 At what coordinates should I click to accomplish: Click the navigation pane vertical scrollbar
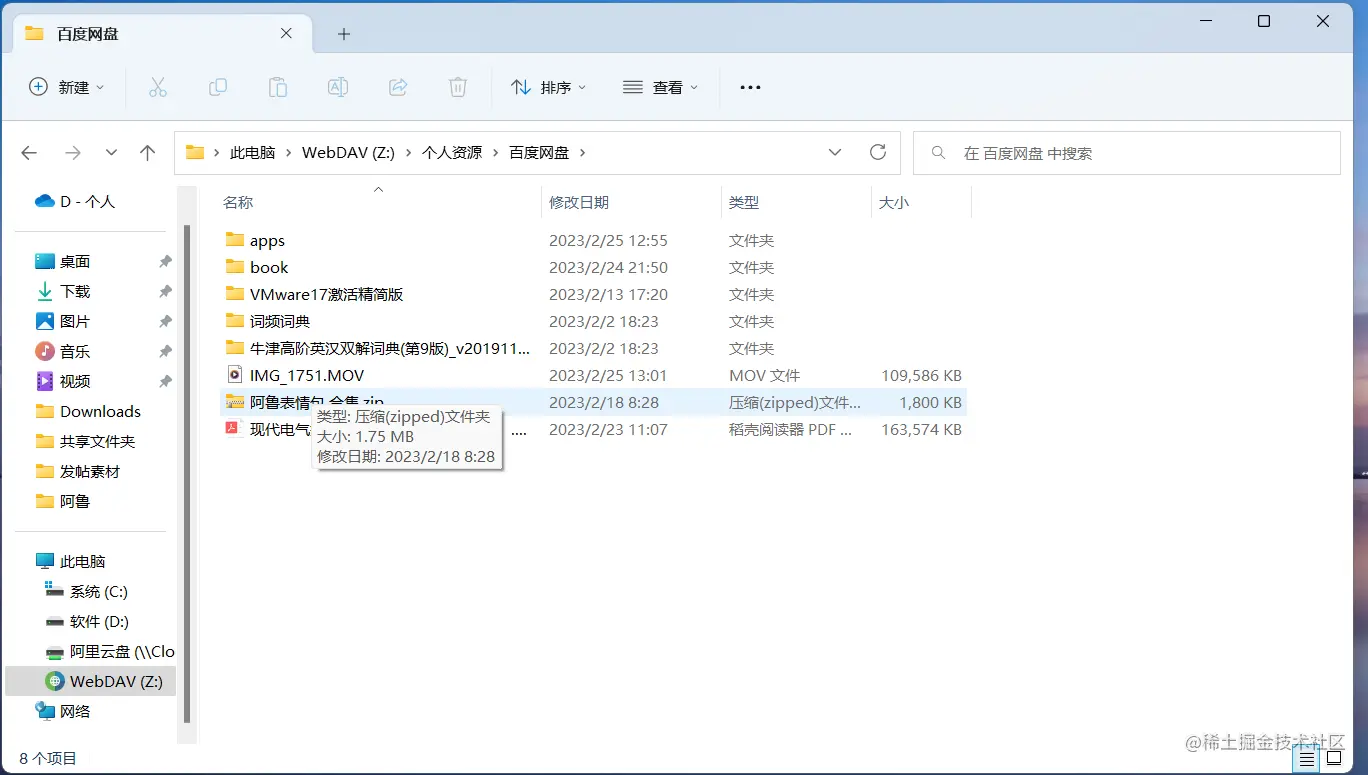(186, 473)
